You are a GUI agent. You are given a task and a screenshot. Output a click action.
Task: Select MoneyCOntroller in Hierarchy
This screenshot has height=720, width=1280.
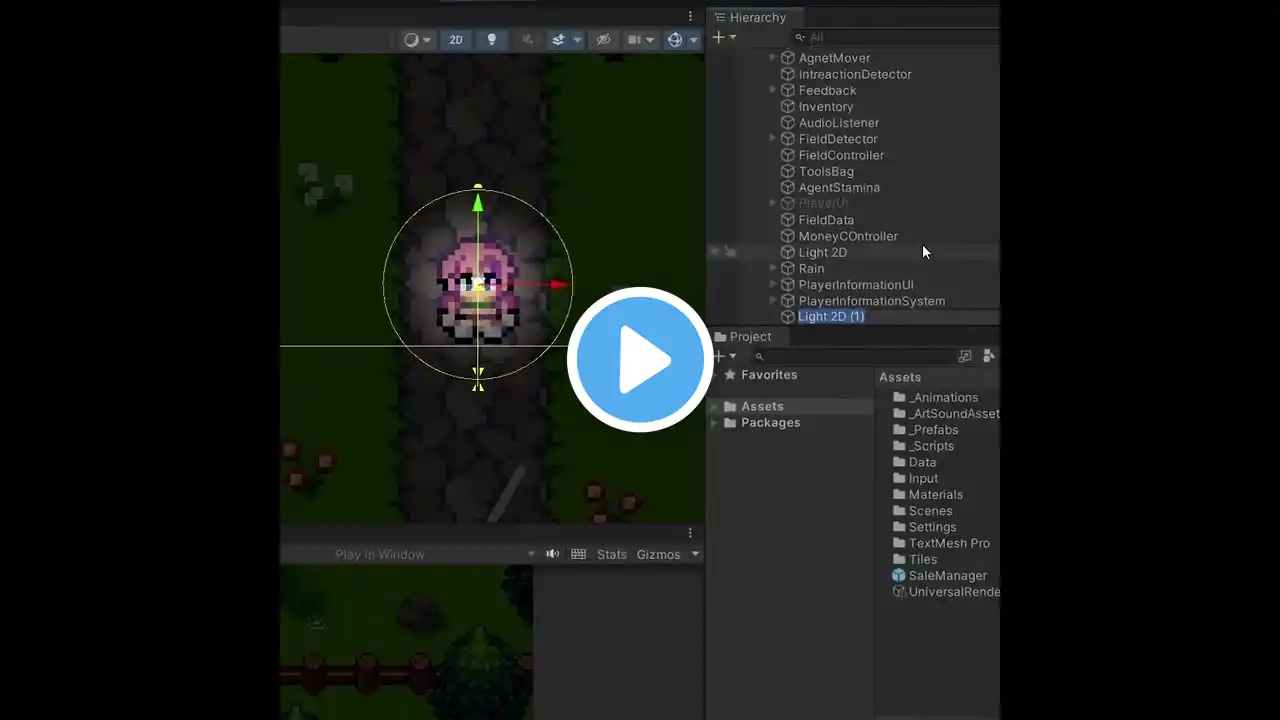pos(848,236)
